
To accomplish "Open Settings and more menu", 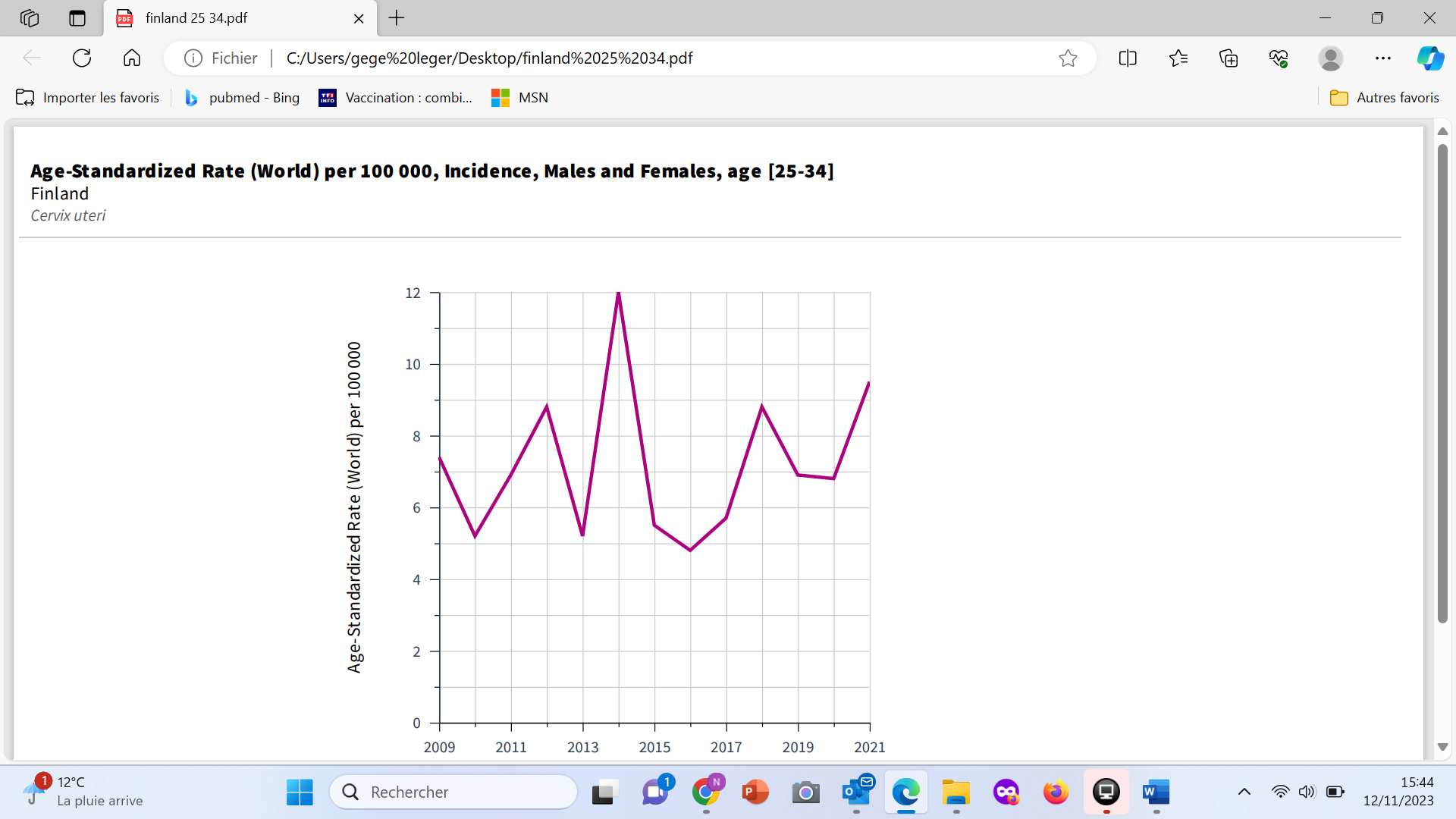I will 1383,58.
